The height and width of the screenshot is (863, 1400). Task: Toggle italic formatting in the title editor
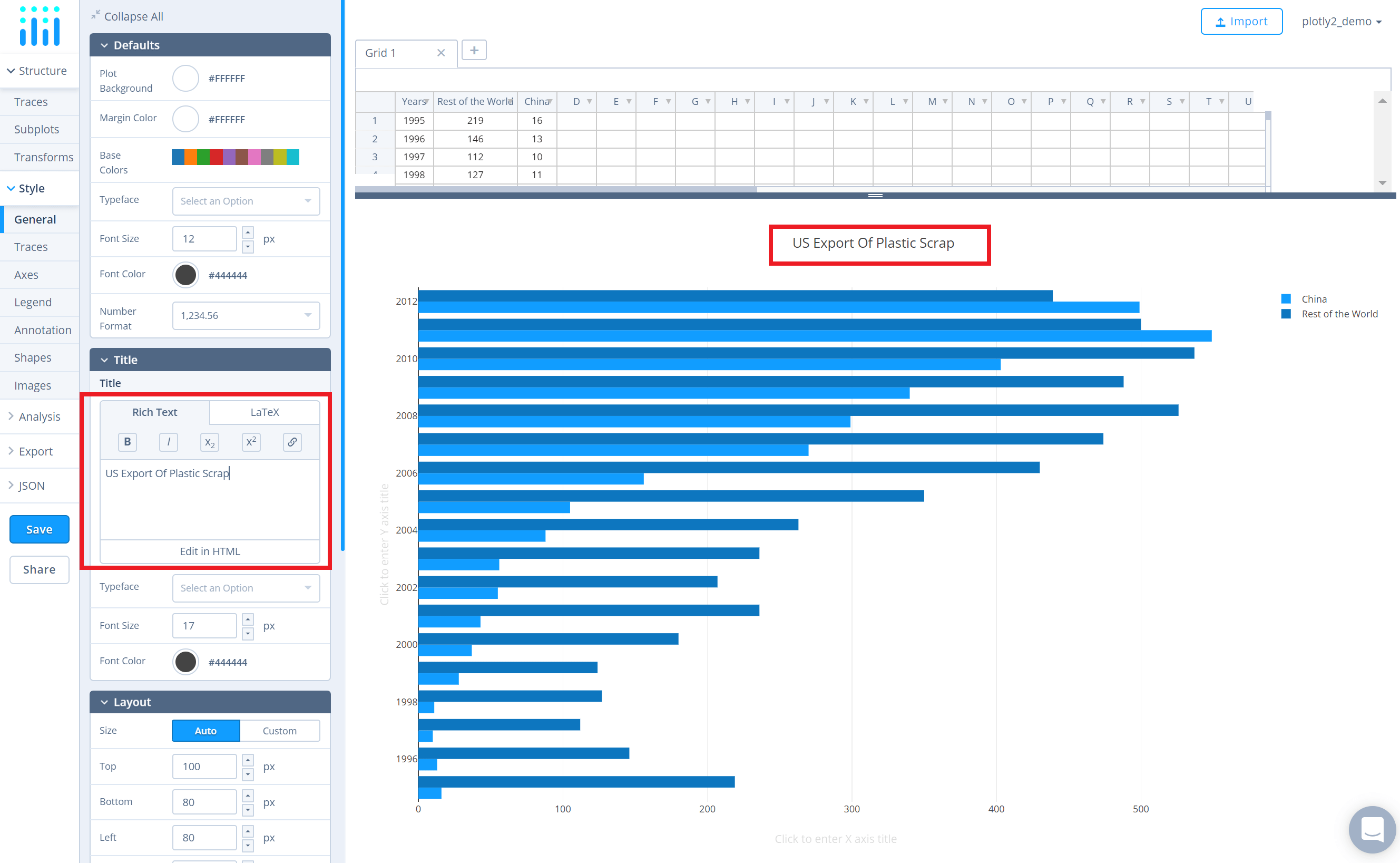point(168,442)
